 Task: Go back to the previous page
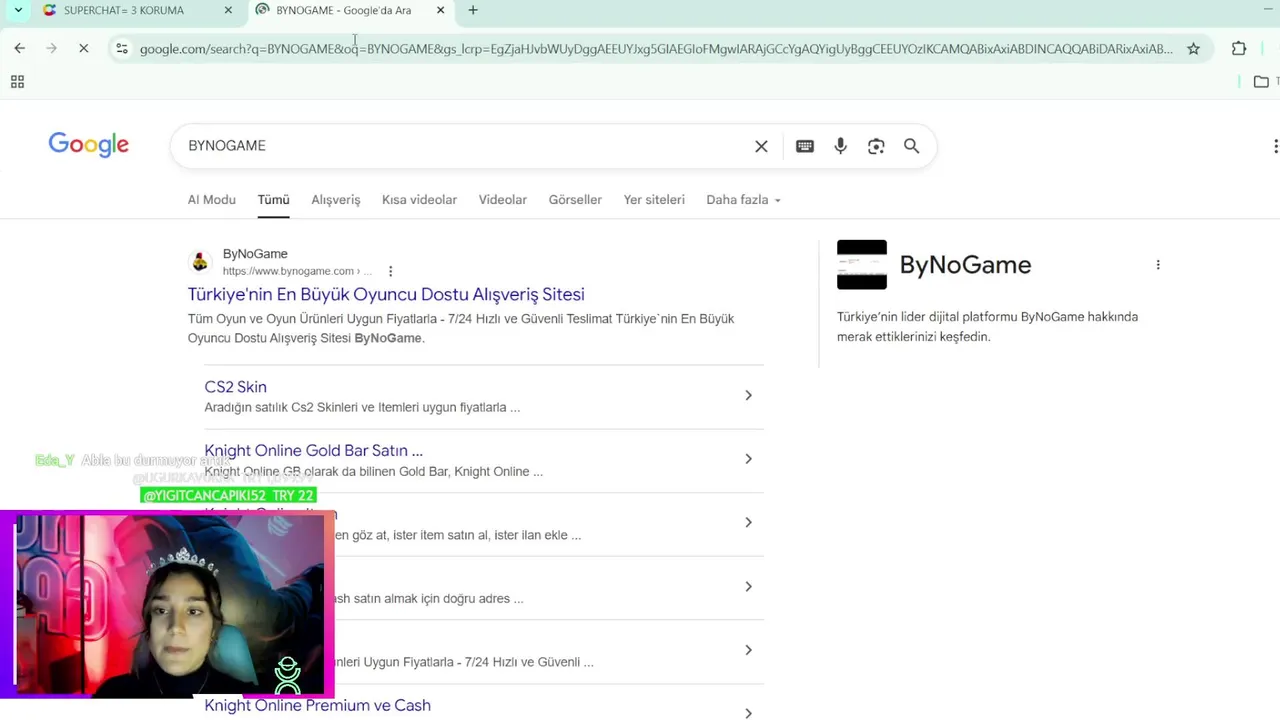pos(20,48)
